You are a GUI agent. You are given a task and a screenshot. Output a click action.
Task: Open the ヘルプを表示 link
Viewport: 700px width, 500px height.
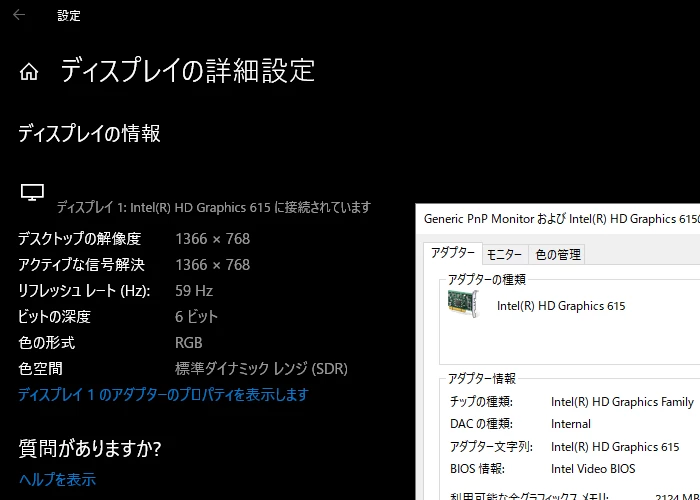57,479
